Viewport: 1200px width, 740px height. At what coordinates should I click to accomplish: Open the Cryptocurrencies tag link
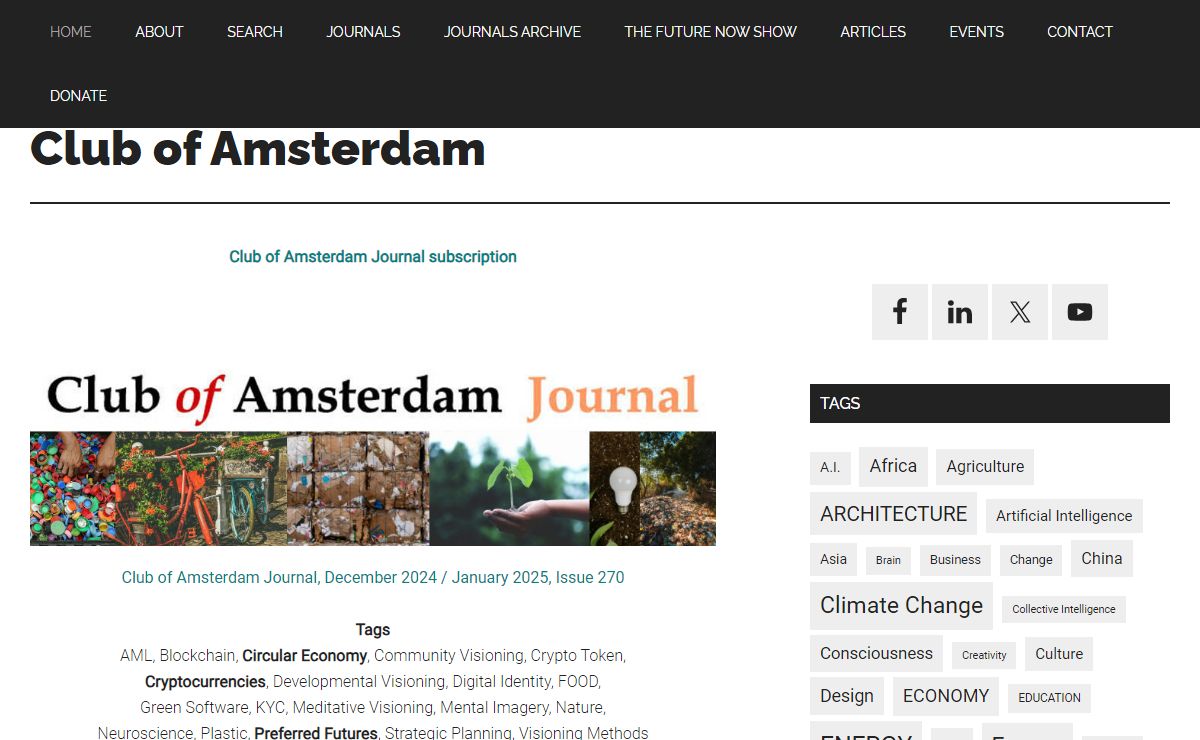tap(205, 682)
